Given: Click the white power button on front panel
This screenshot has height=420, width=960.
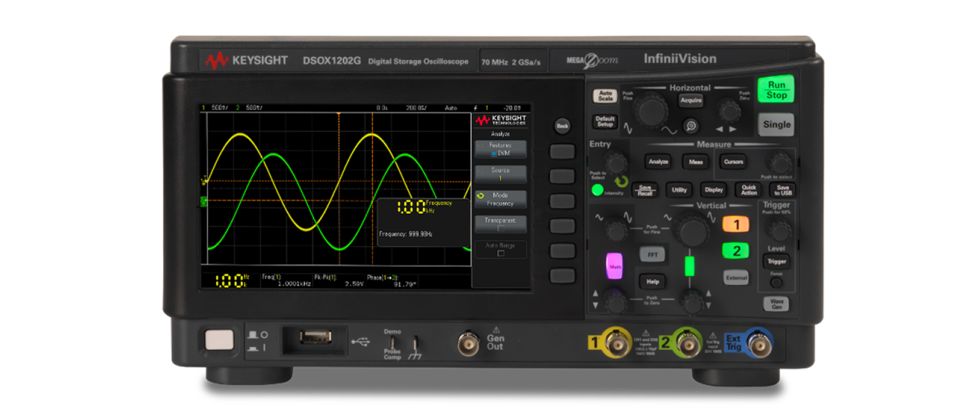Looking at the screenshot, I should pos(219,340).
